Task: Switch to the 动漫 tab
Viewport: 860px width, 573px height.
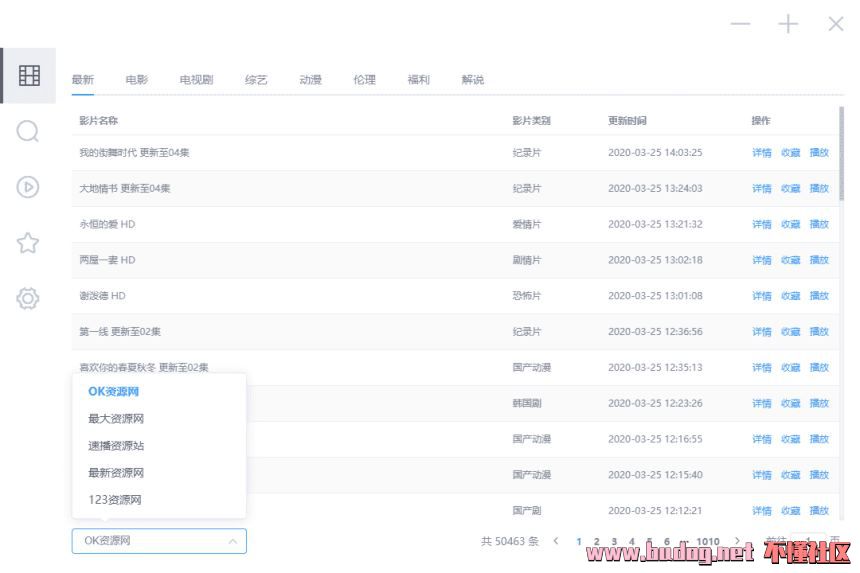Action: pos(310,80)
